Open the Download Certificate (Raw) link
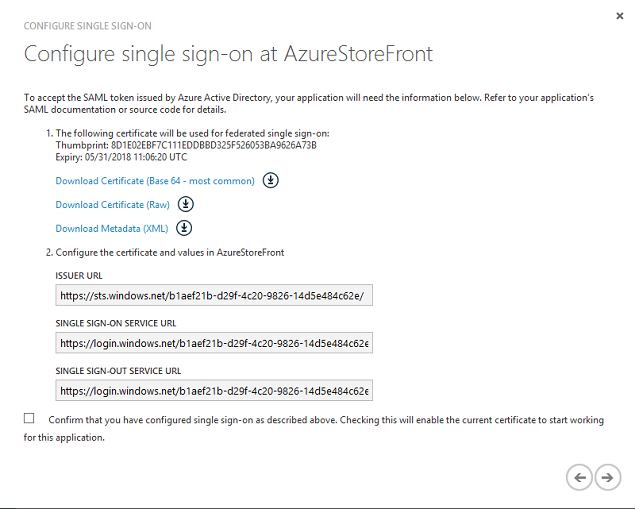Image resolution: width=636 pixels, height=510 pixels. [x=112, y=205]
